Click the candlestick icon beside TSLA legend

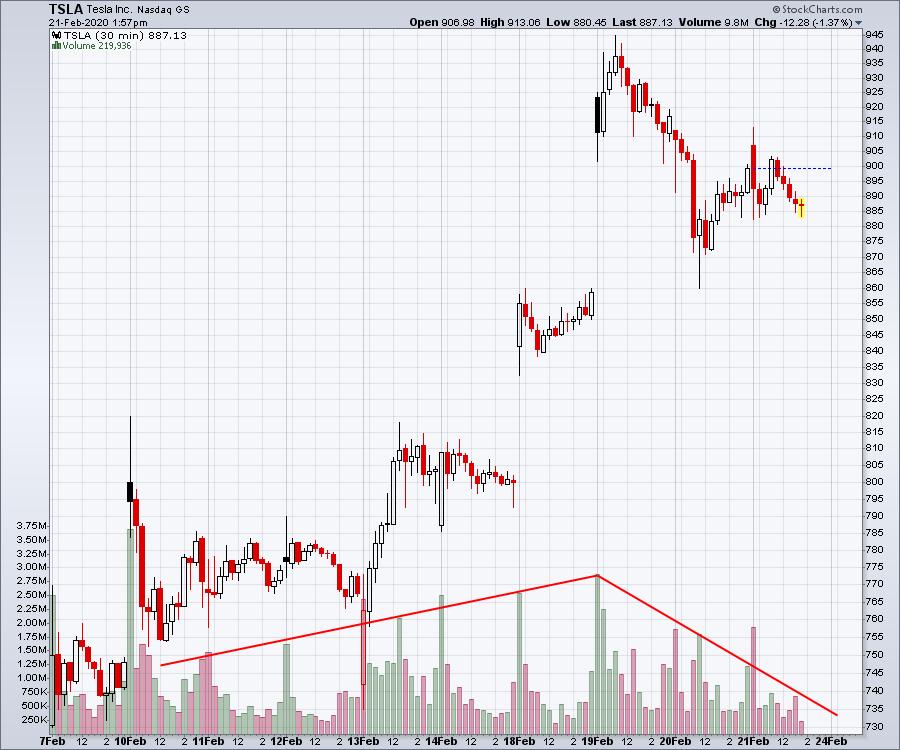click(55, 33)
